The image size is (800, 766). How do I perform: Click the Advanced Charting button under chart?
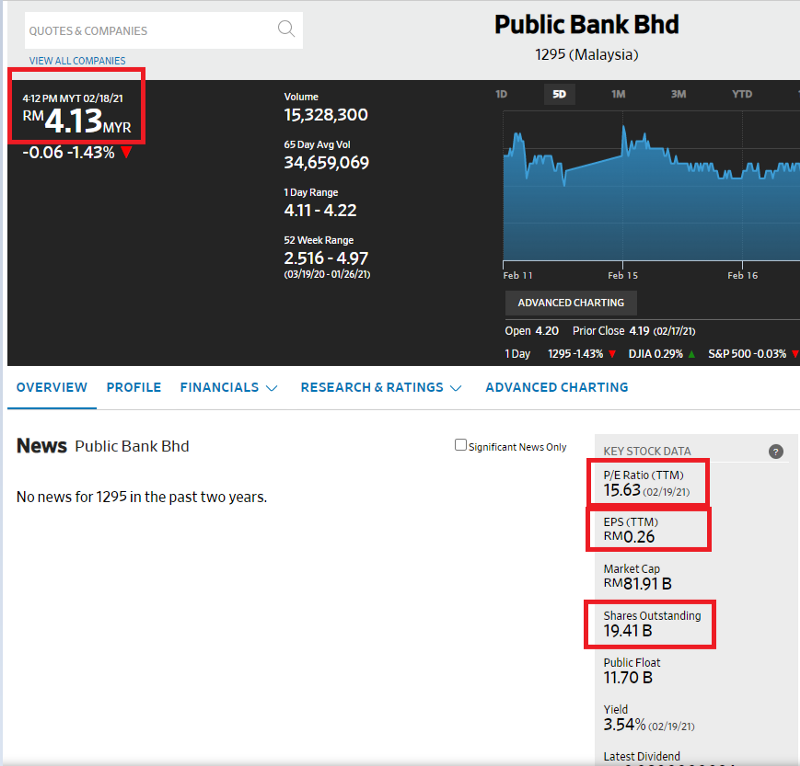[x=570, y=303]
